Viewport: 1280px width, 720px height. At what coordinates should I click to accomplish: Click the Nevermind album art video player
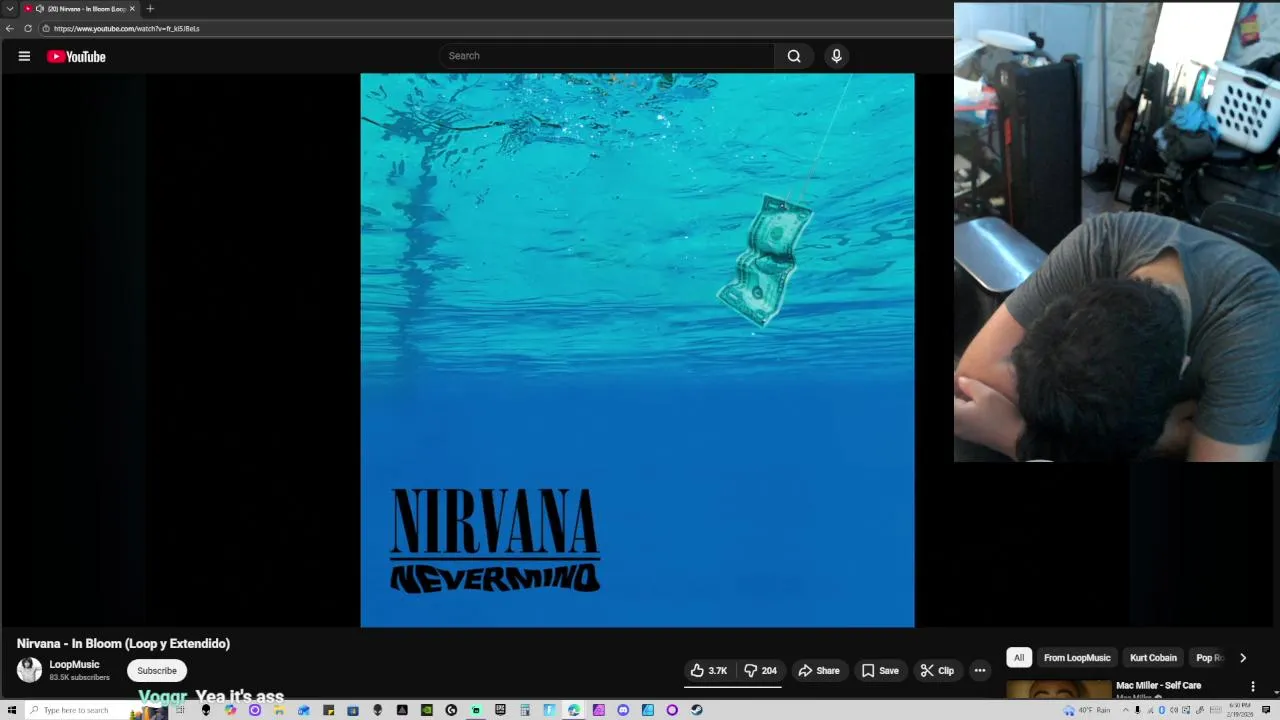click(x=637, y=350)
